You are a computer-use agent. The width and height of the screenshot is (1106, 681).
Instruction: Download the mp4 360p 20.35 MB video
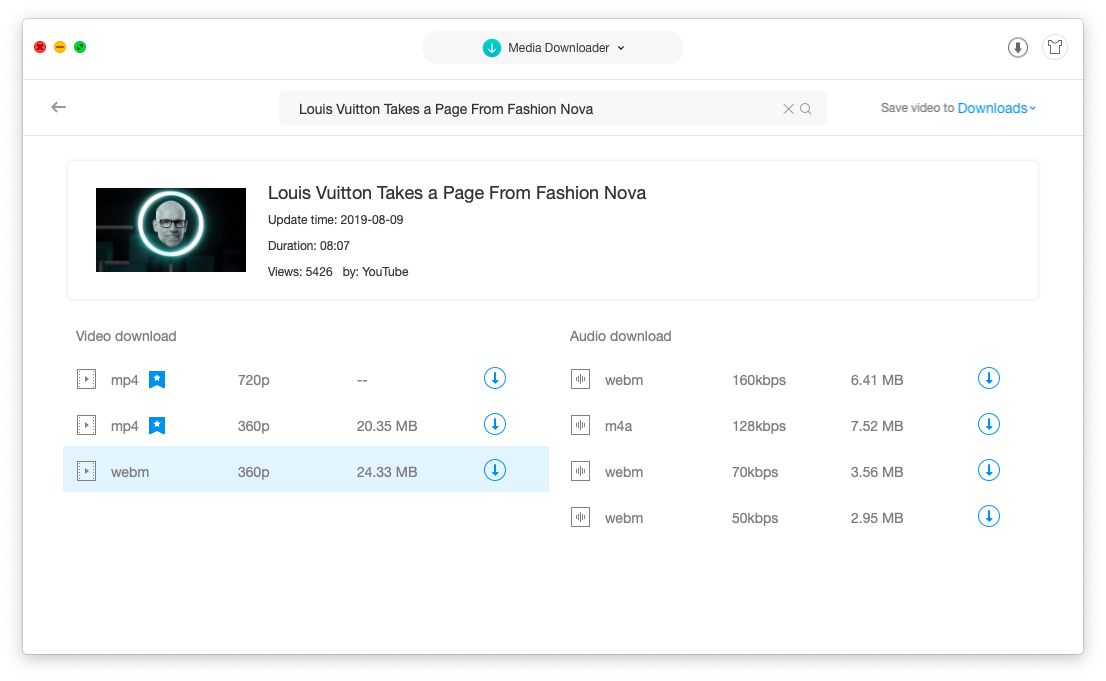click(494, 424)
